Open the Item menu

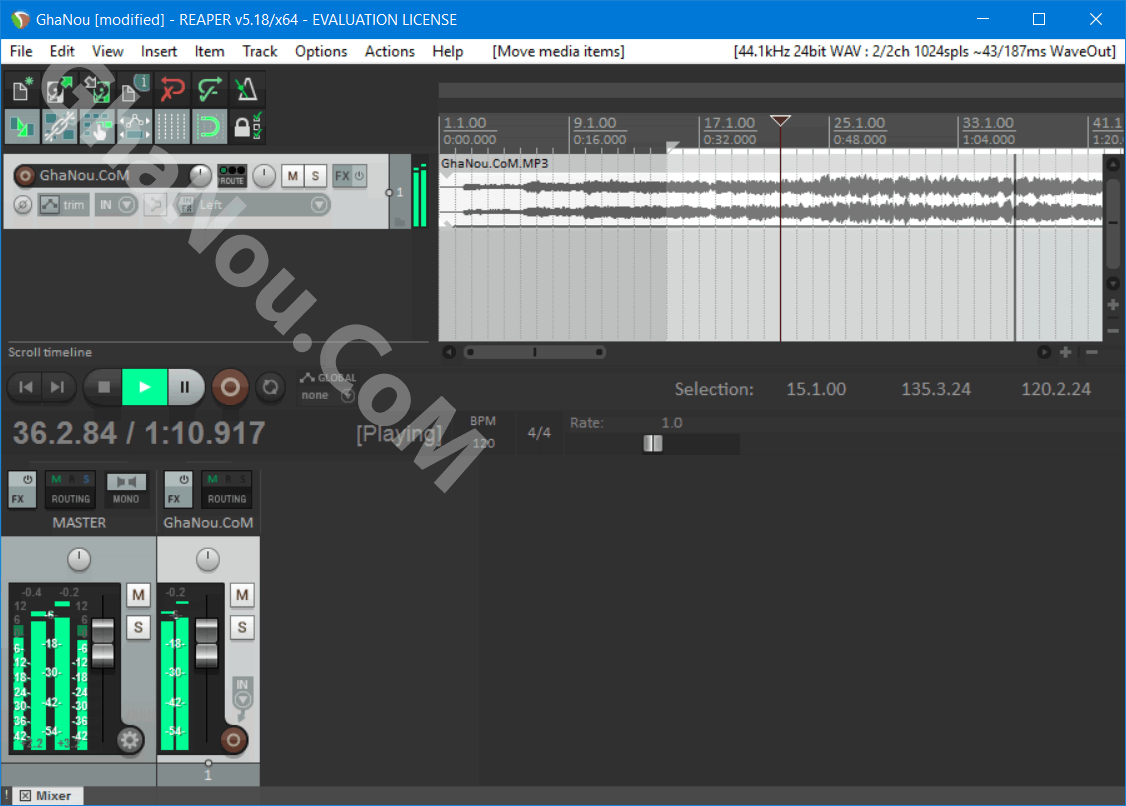[x=209, y=52]
